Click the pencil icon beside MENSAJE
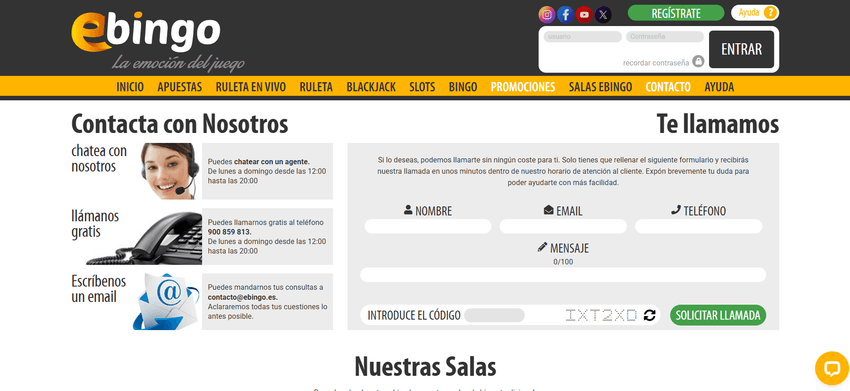Image resolution: width=850 pixels, height=391 pixels. 542,247
